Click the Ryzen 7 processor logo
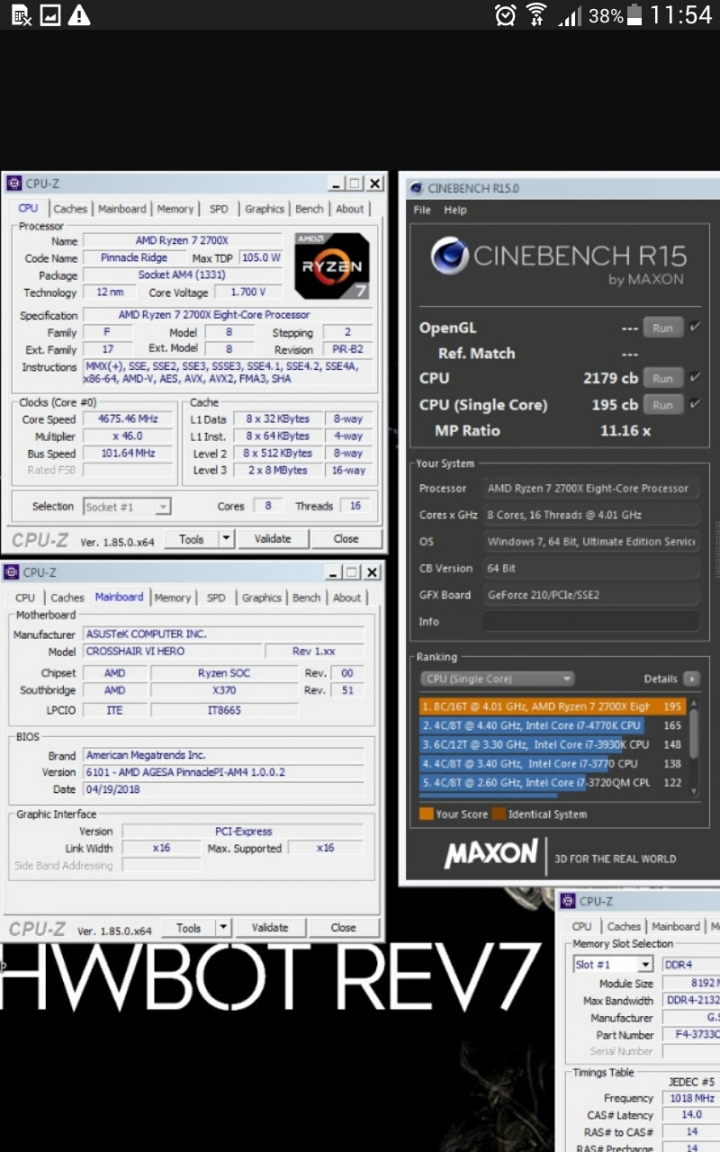The height and width of the screenshot is (1152, 720). pos(331,265)
